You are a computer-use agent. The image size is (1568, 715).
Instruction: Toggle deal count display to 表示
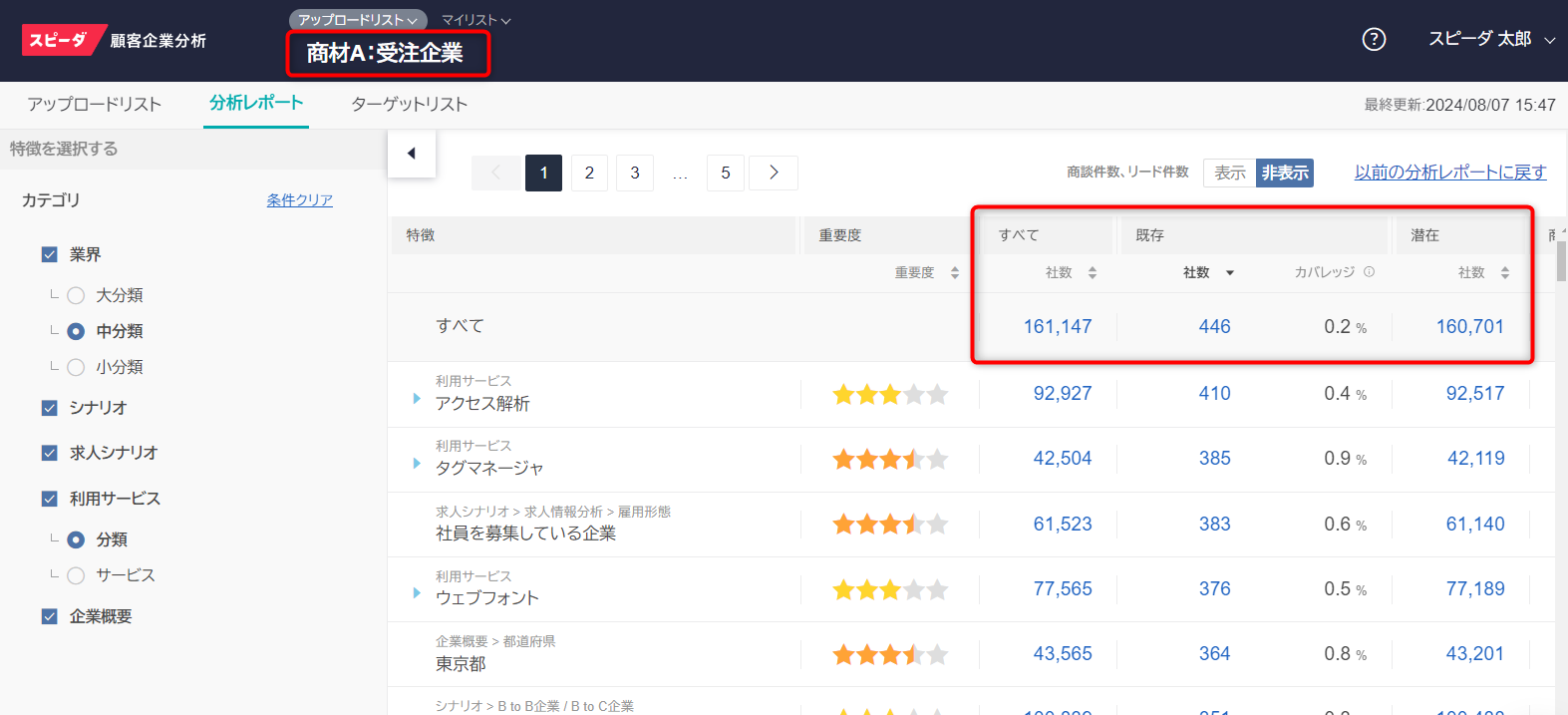pyautogui.click(x=1229, y=173)
